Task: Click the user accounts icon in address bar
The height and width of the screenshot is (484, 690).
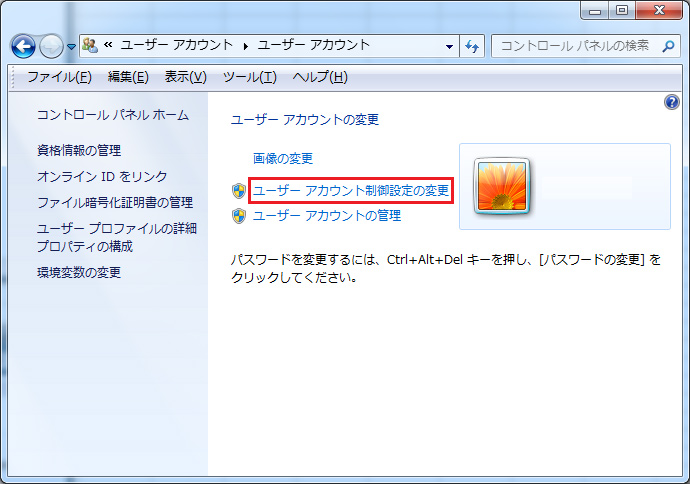Action: pos(90,45)
